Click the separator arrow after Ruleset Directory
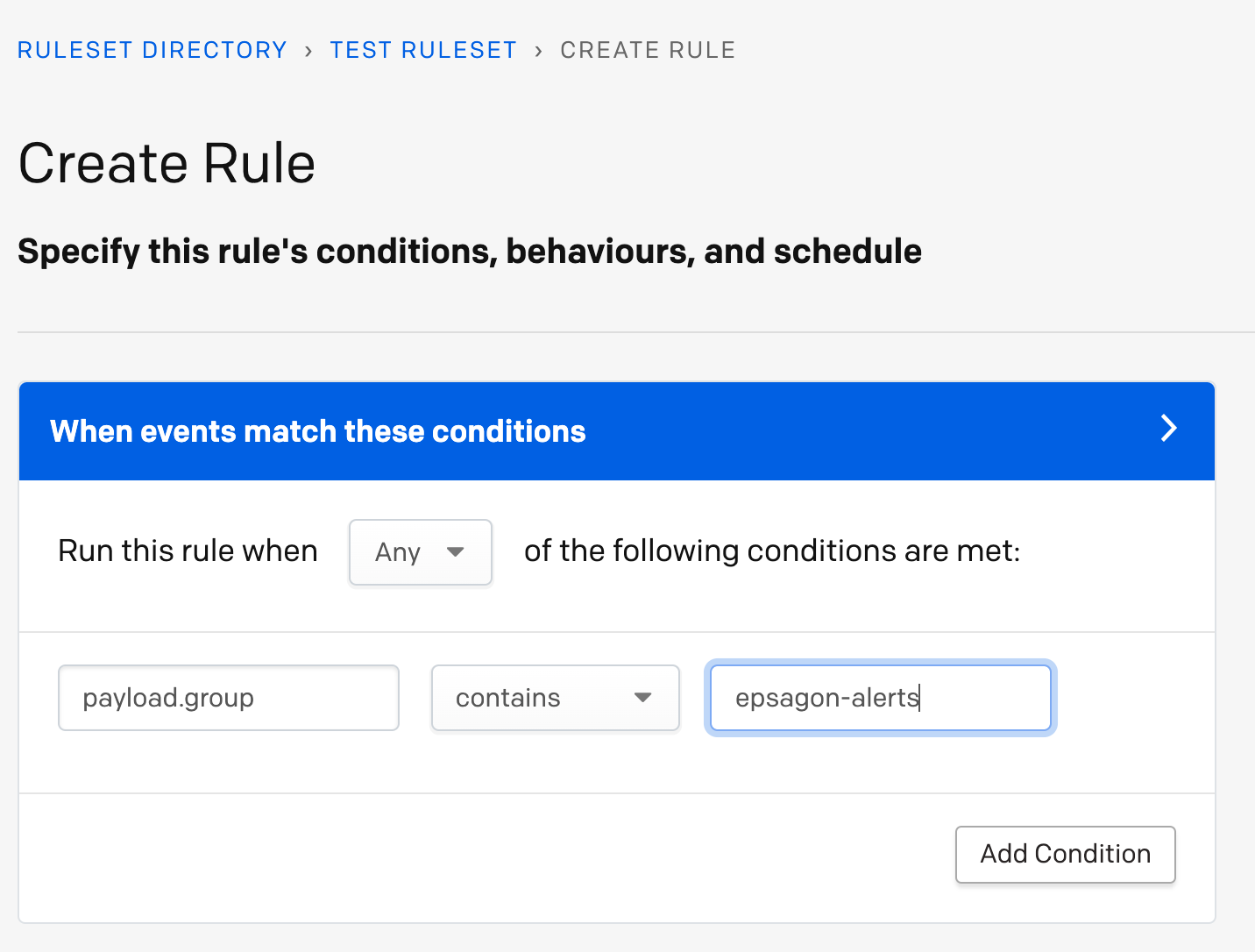1255x952 pixels. (308, 51)
